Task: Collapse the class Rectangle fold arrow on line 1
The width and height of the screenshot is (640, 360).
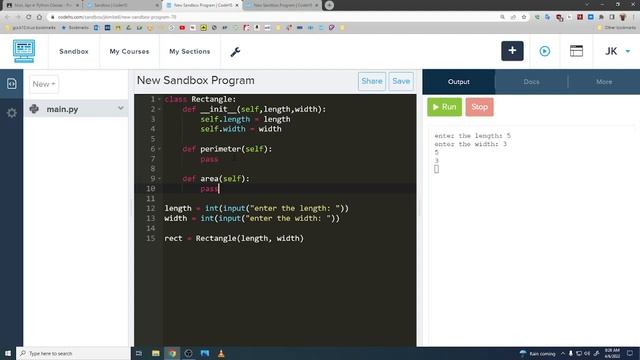Action: coord(159,99)
